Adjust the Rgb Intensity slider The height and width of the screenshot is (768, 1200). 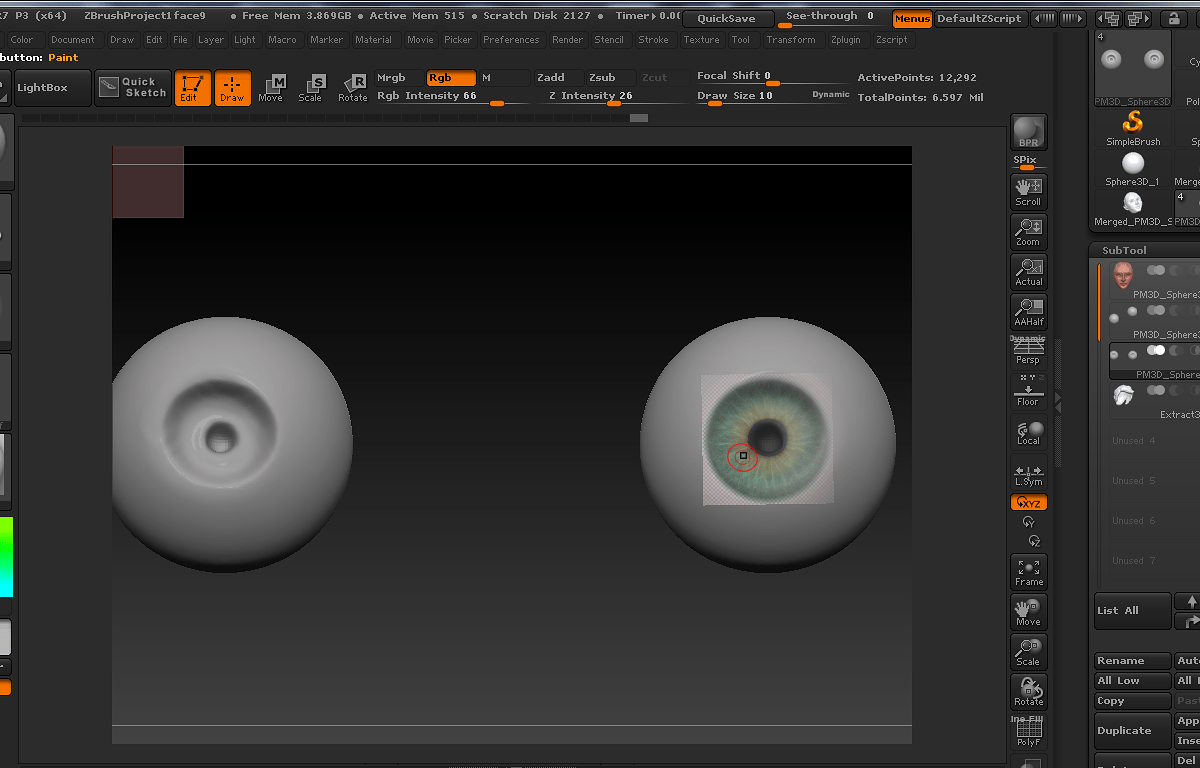[x=454, y=97]
